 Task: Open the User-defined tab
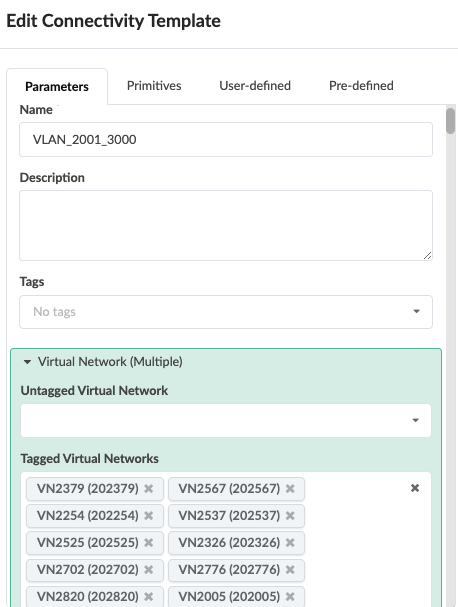pyautogui.click(x=255, y=86)
